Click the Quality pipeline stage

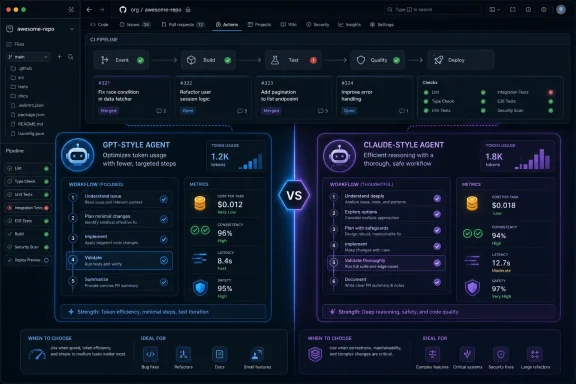[378, 60]
